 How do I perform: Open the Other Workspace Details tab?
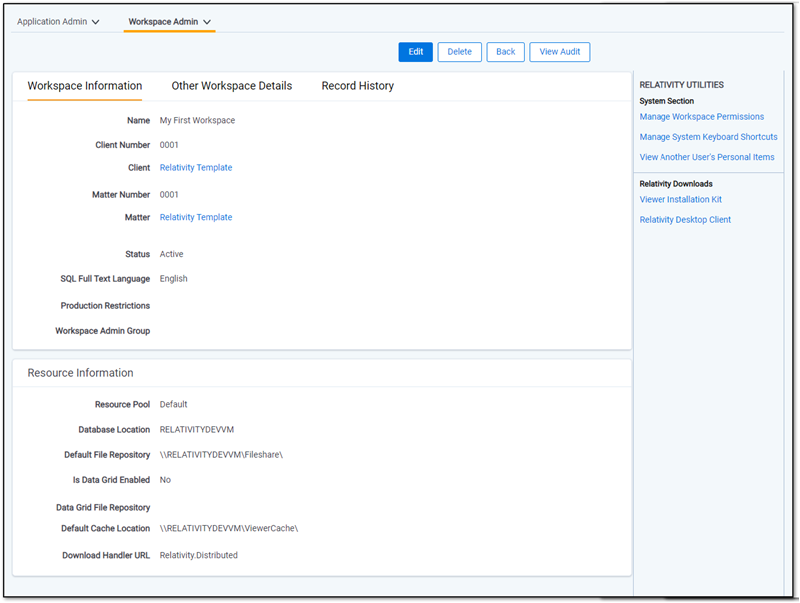[232, 86]
